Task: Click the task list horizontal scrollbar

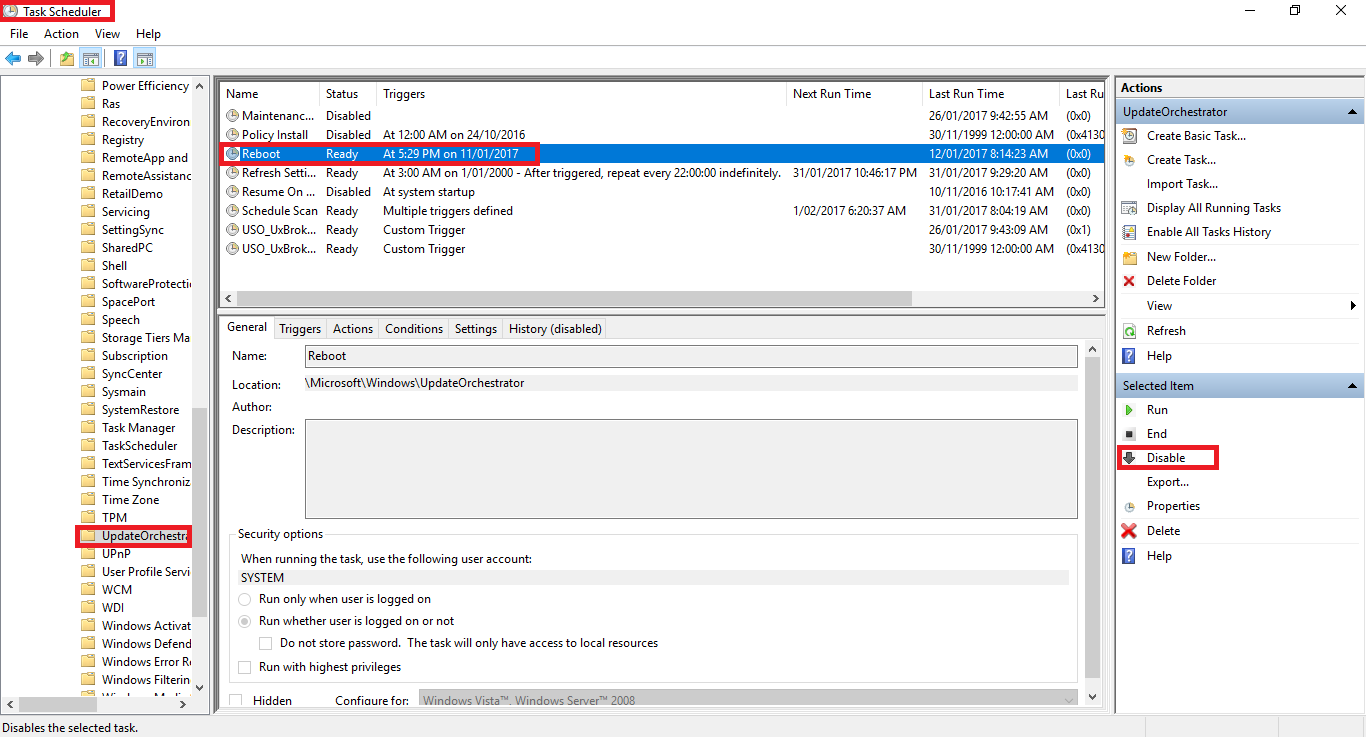Action: click(575, 298)
